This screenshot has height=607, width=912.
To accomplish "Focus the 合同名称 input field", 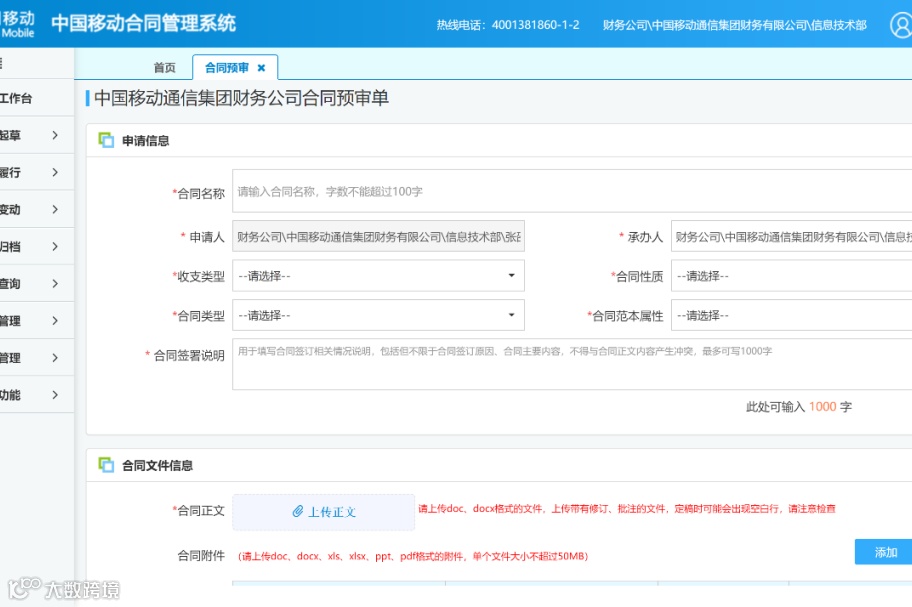I will pos(572,191).
